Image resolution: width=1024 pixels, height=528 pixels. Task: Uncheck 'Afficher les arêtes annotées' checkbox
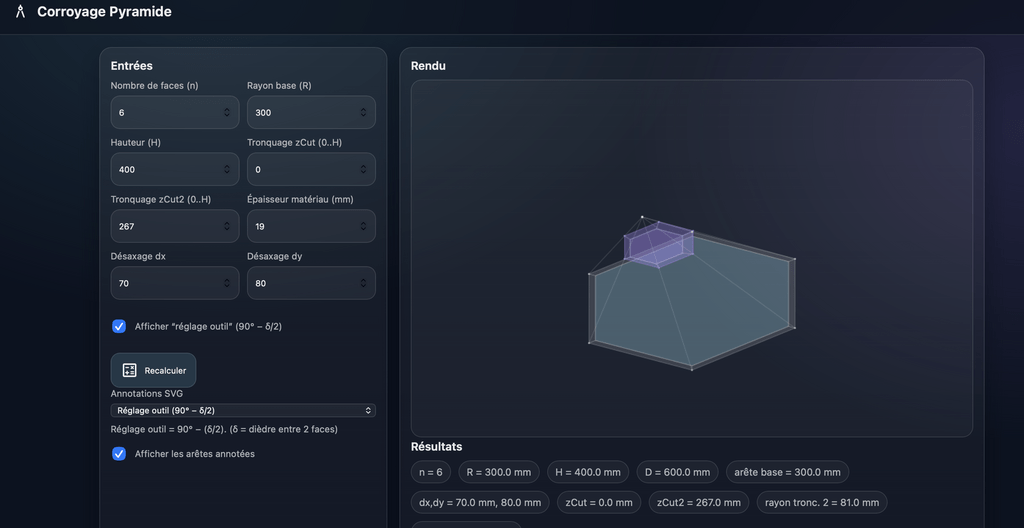[119, 454]
